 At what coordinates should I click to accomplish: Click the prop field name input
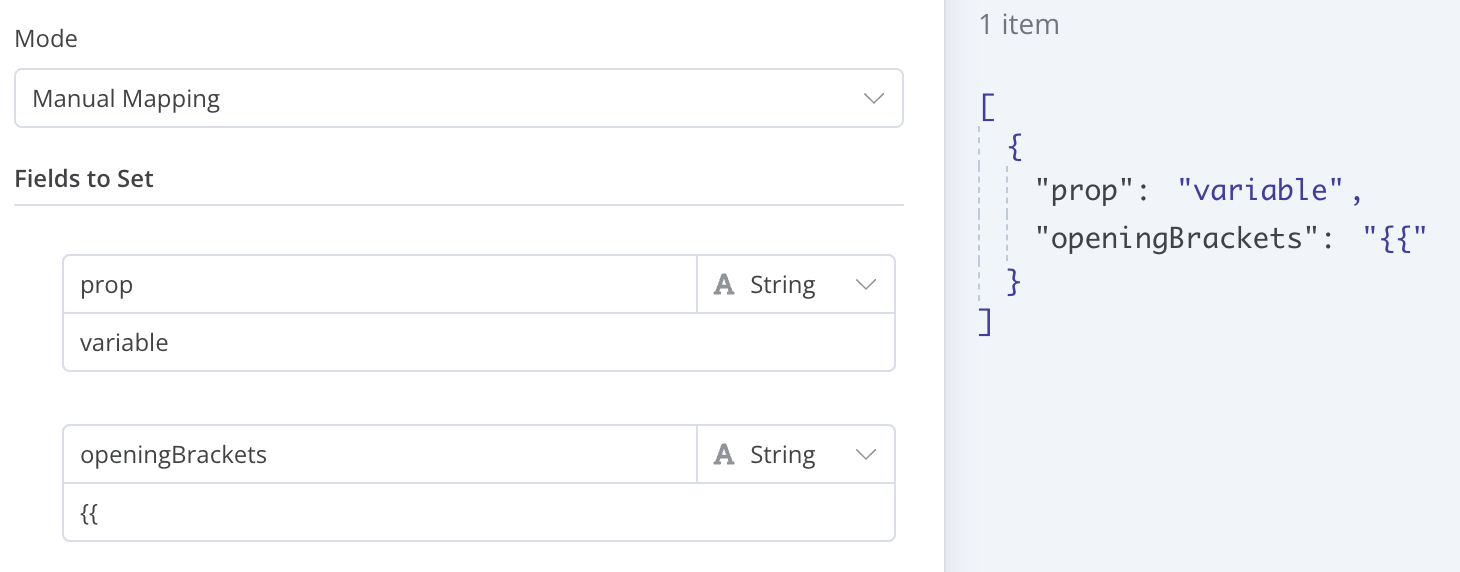[380, 285]
